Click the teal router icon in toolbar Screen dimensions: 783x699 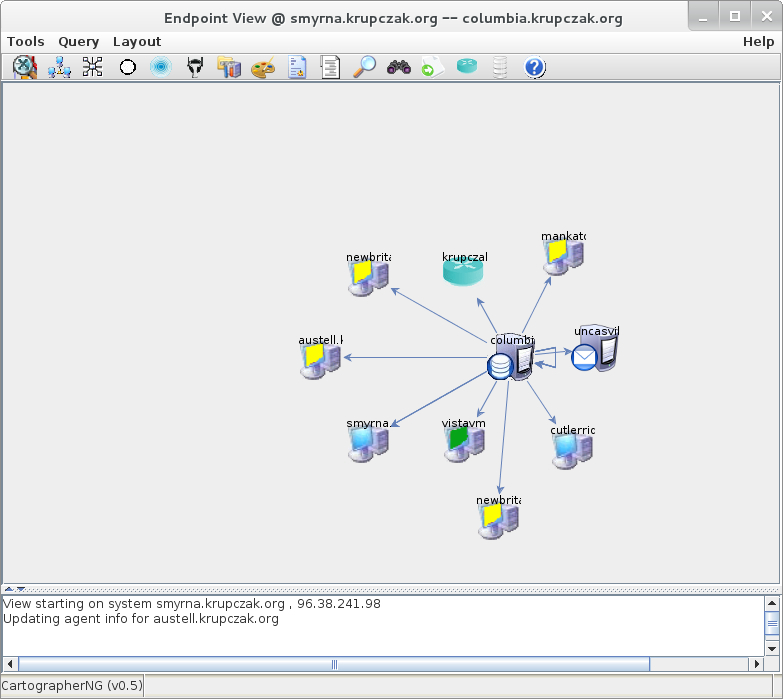click(x=467, y=67)
